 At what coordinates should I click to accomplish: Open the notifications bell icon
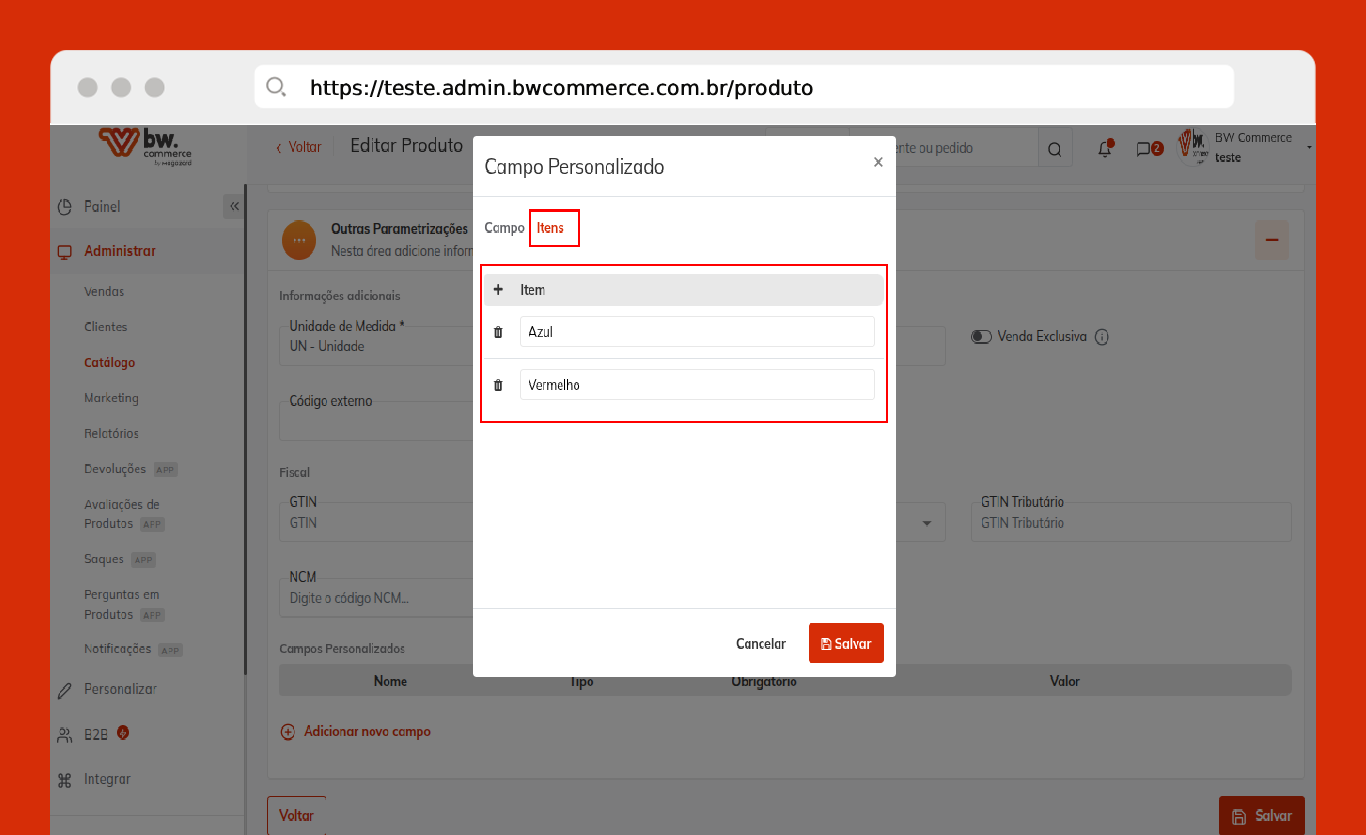click(1104, 149)
